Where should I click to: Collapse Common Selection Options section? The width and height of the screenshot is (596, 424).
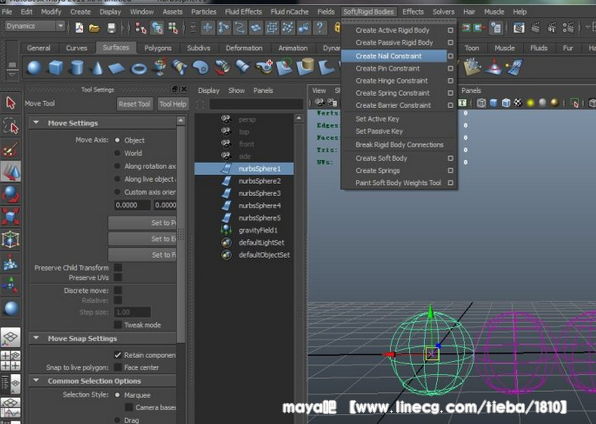(36, 380)
